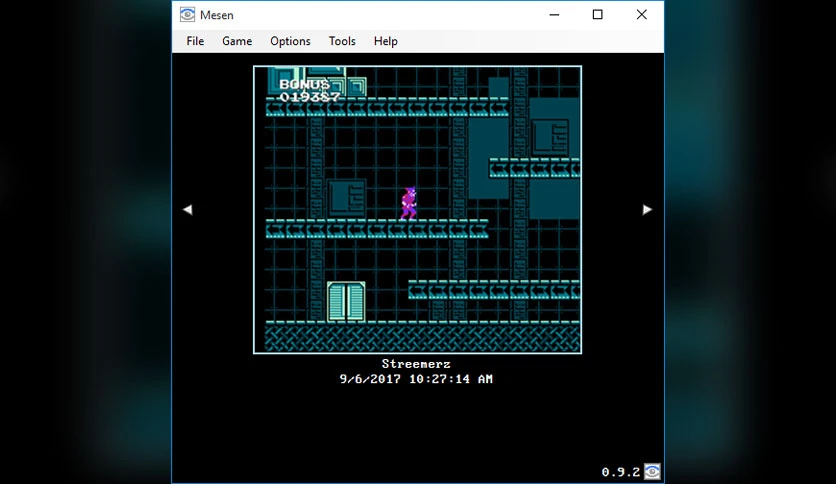Minimize the Mesen window

point(554,15)
